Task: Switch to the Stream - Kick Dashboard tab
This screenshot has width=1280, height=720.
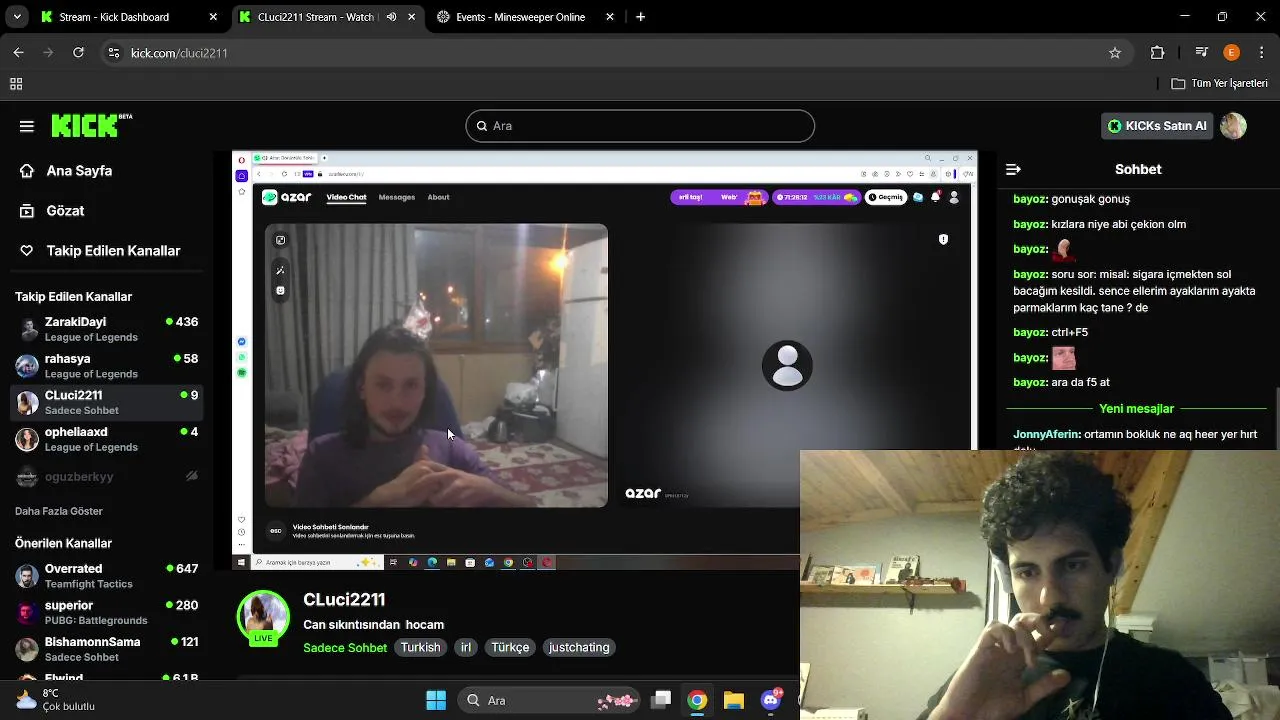Action: tap(129, 17)
